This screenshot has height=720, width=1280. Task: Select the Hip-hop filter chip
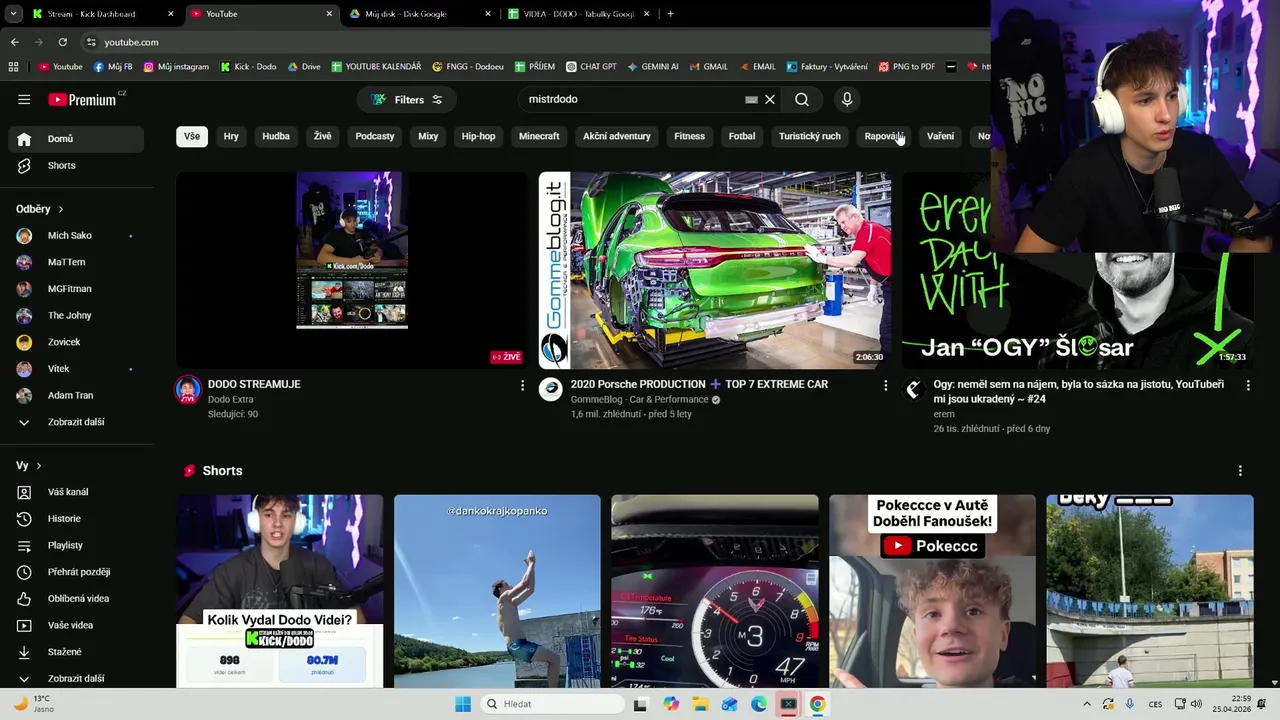pos(478,136)
